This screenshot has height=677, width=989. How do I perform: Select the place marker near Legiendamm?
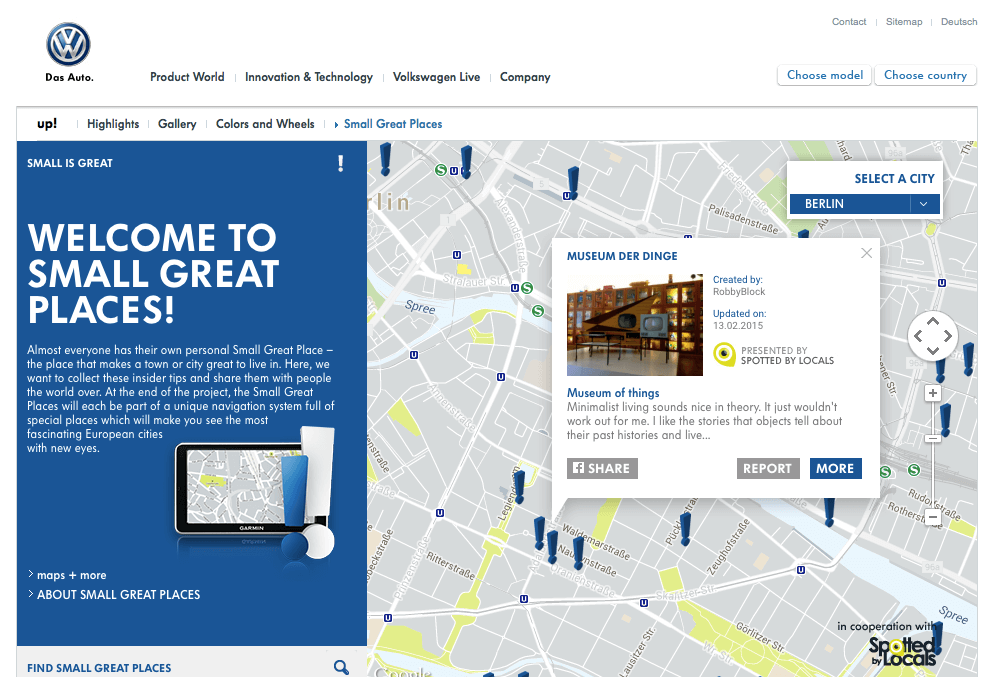519,486
